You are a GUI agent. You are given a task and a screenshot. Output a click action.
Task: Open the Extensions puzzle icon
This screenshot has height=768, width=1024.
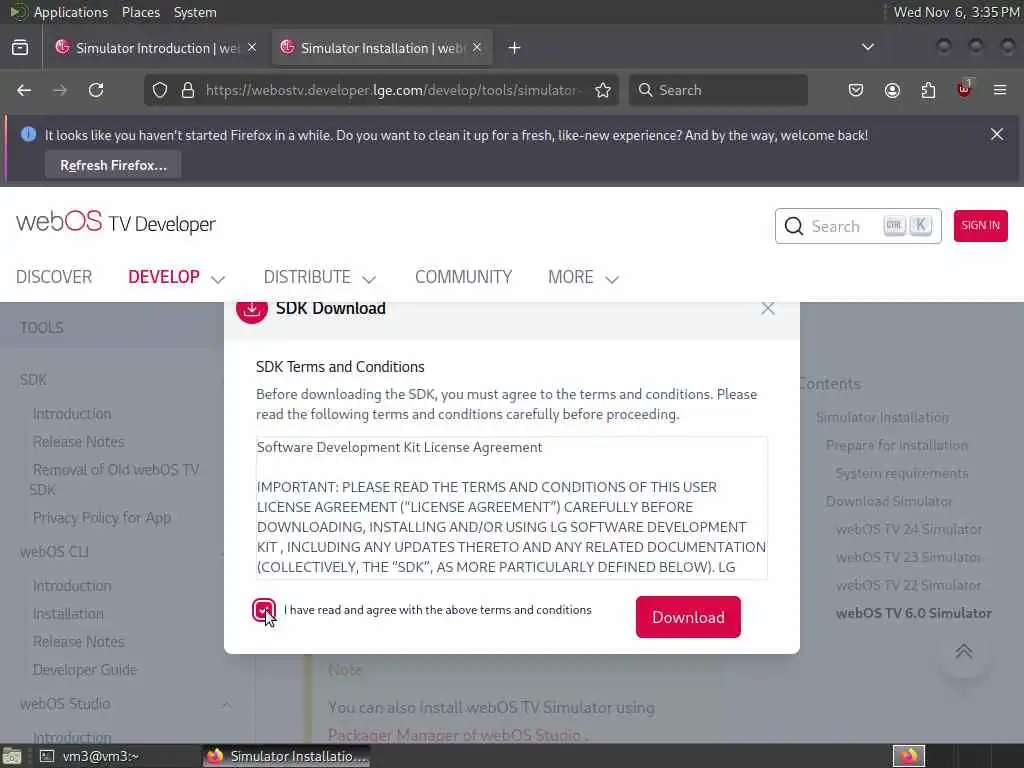928,90
